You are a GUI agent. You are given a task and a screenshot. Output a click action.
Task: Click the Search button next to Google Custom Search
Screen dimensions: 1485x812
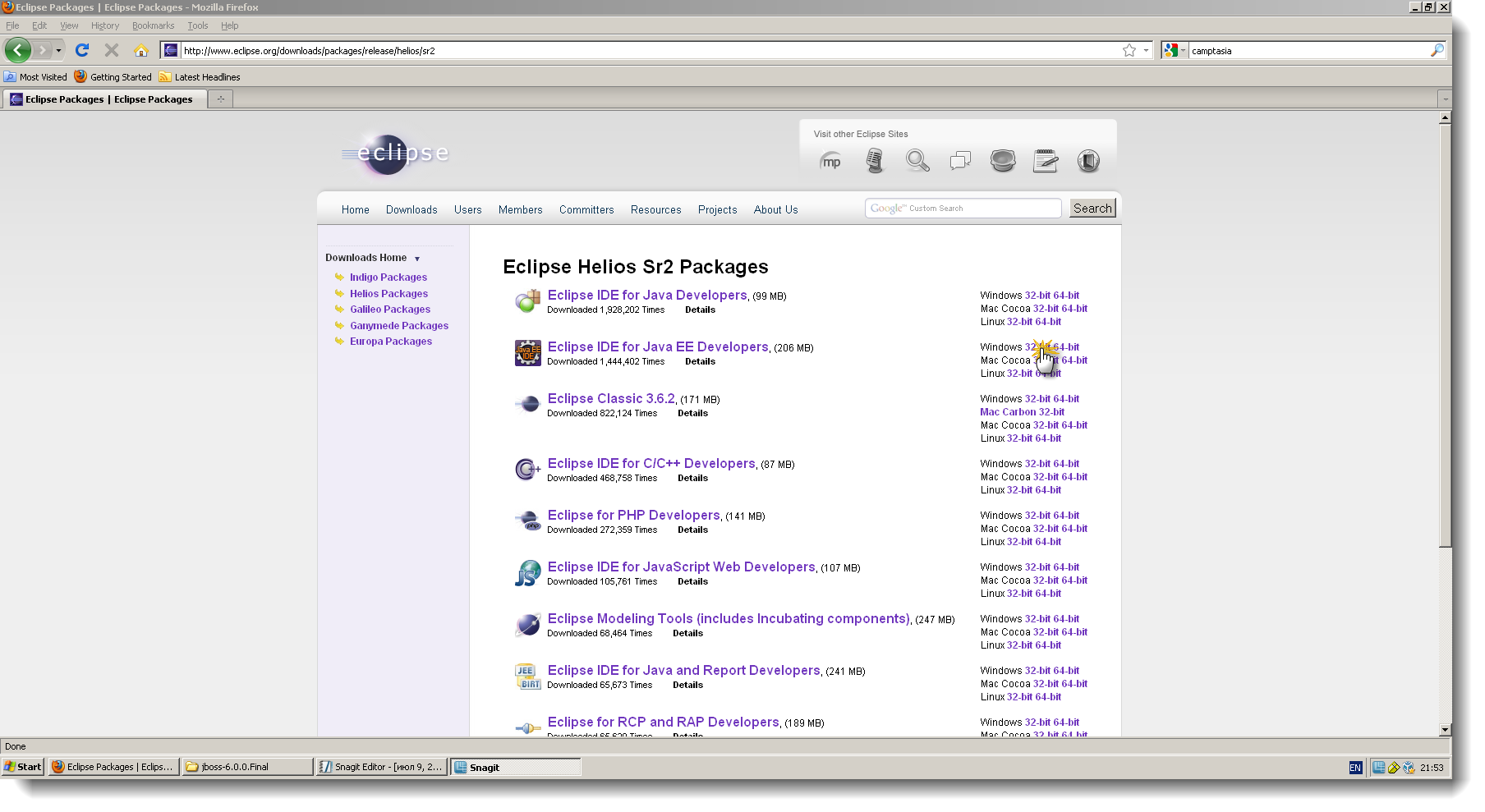click(x=1092, y=208)
